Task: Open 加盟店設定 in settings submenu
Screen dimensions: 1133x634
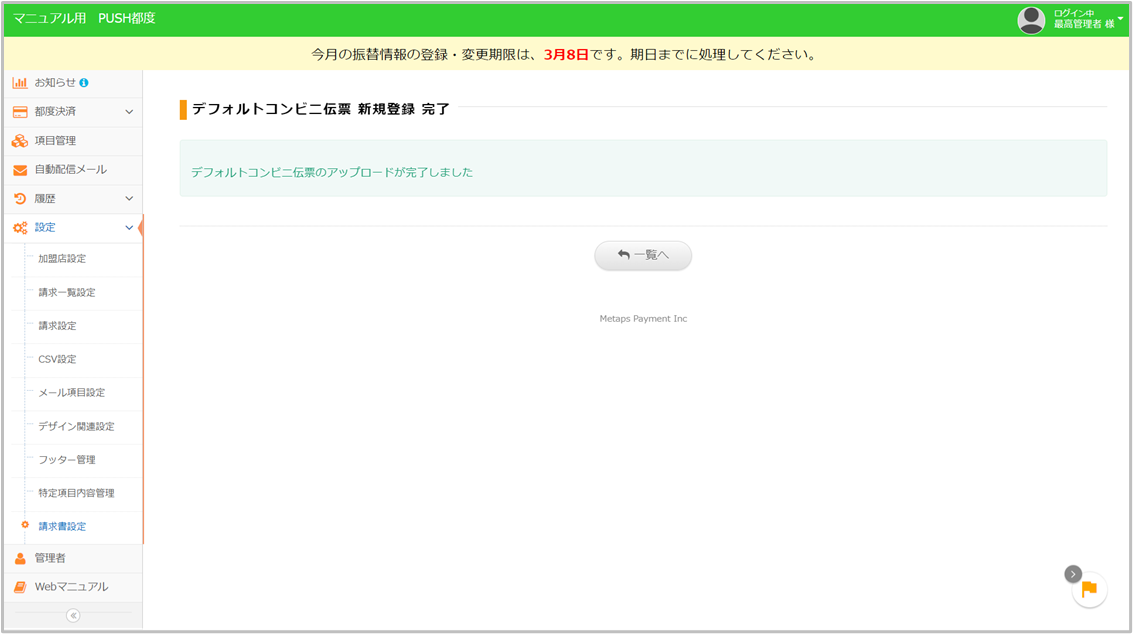Action: [x=62, y=259]
